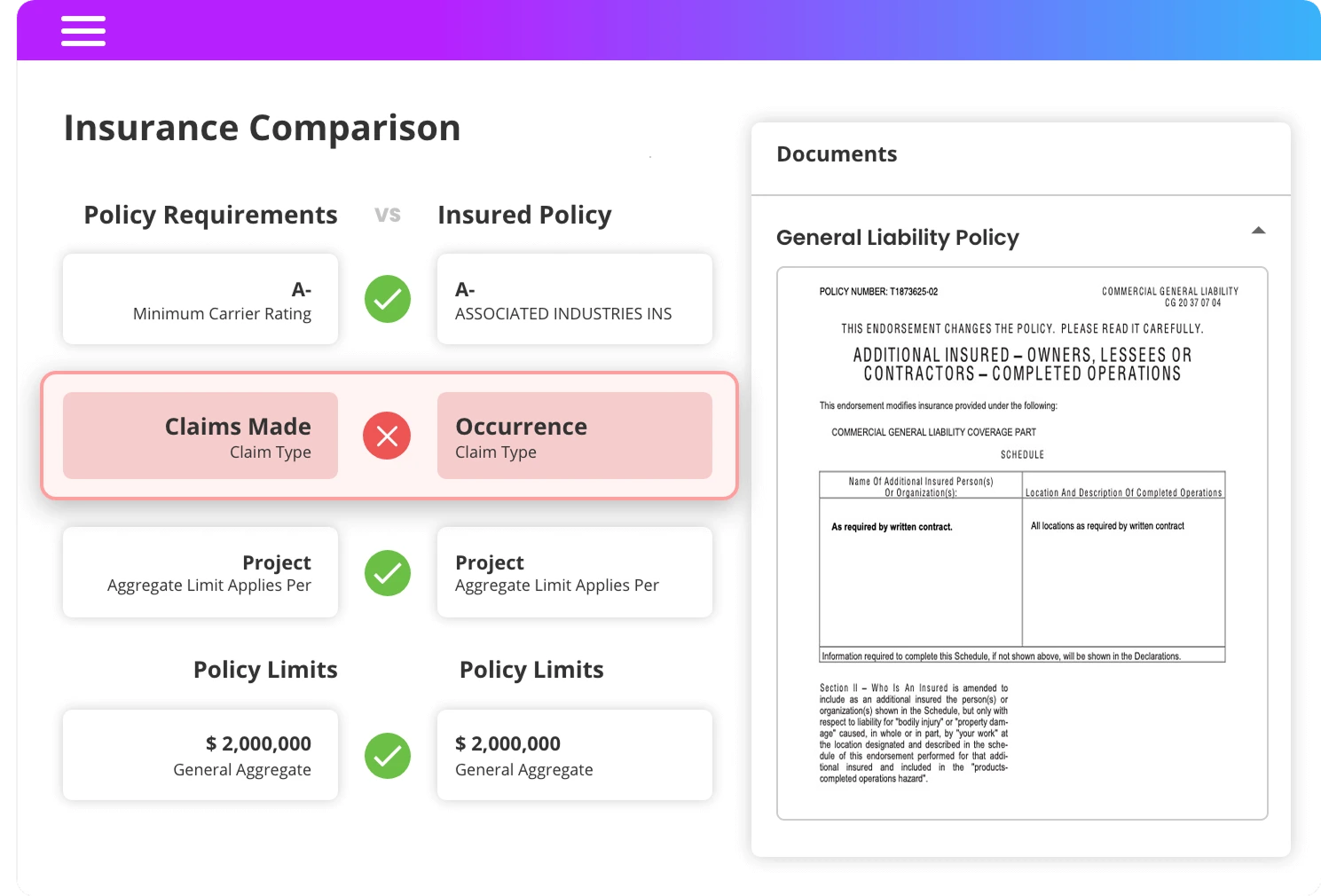This screenshot has width=1321, height=896.
Task: Click the General Liability Policy title
Action: (x=897, y=238)
